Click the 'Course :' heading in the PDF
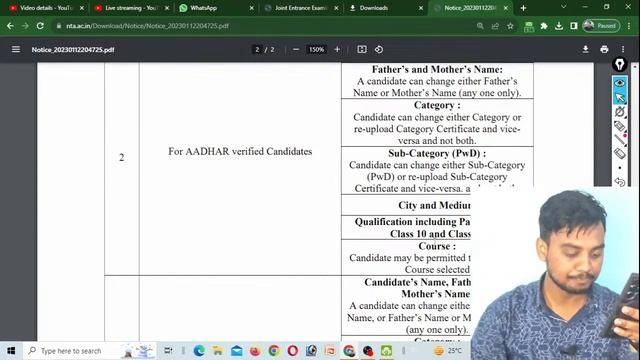This screenshot has height=360, width=640. [437, 246]
